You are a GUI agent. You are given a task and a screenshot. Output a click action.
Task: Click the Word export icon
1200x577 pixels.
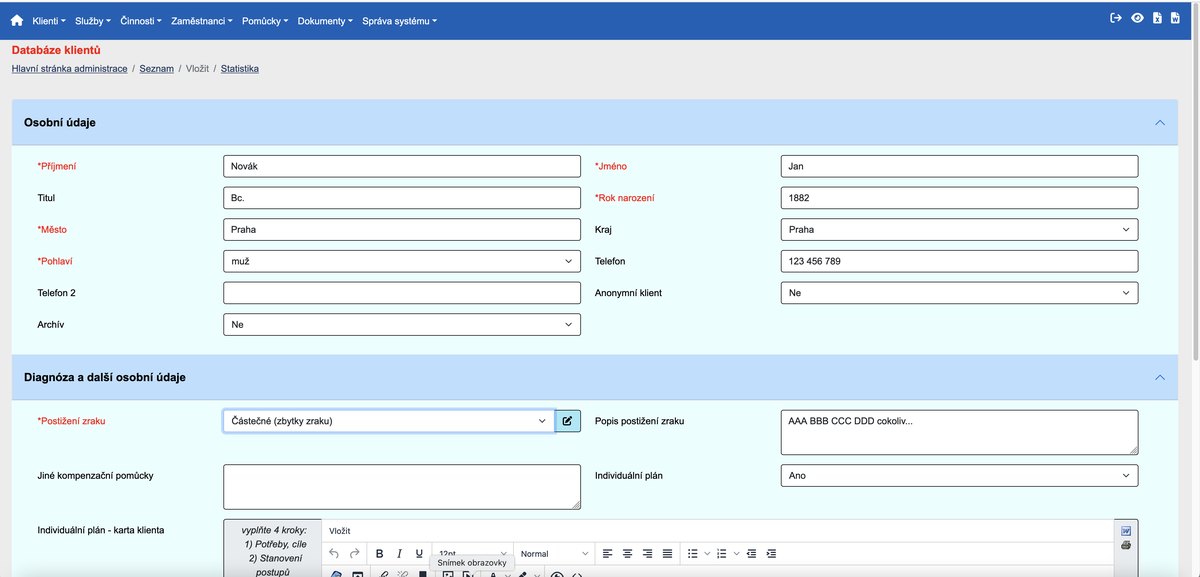coord(1175,19)
